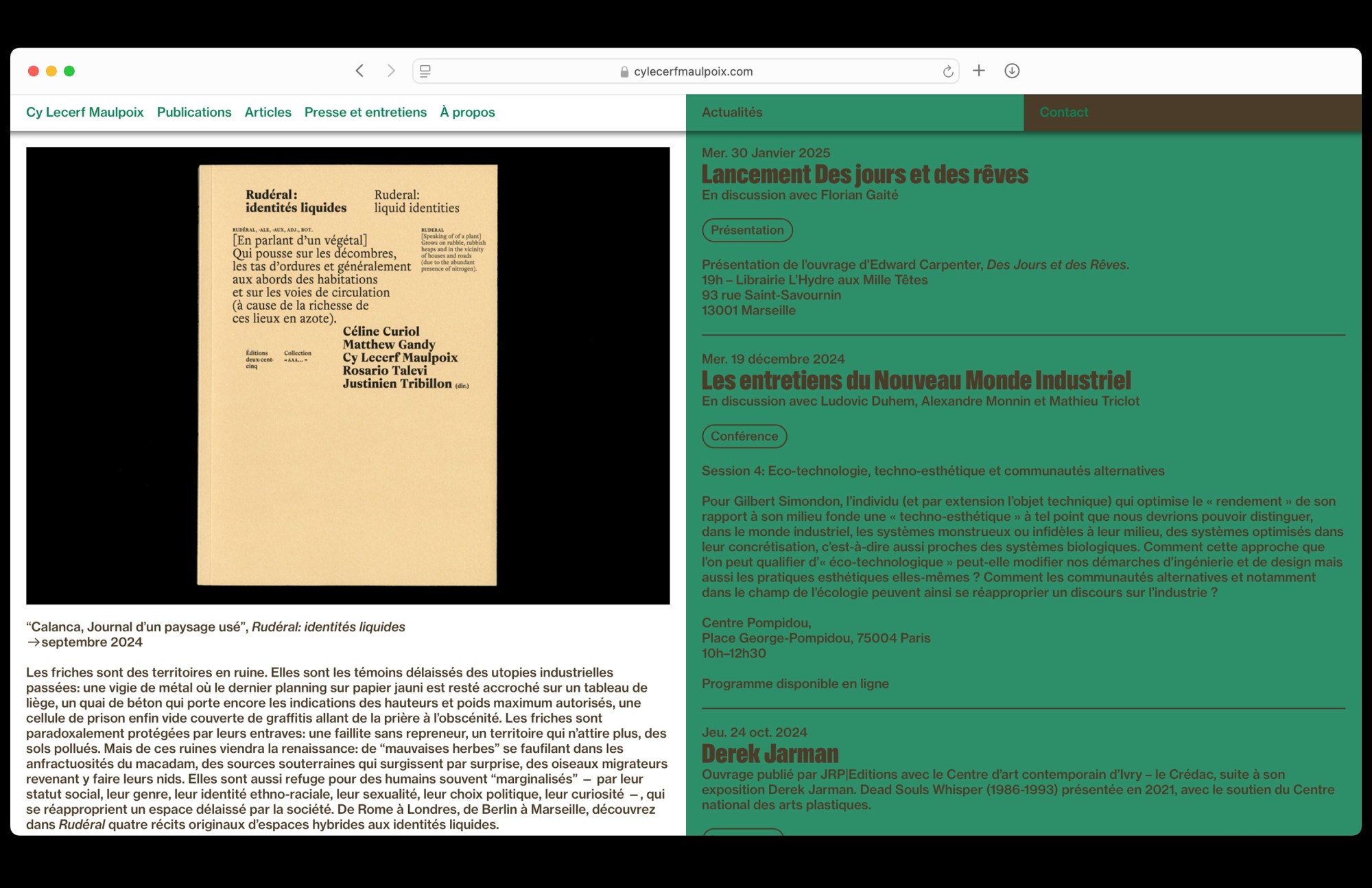Screen dimensions: 1372x888
Task: Open the Articles menu item
Action: pos(268,113)
